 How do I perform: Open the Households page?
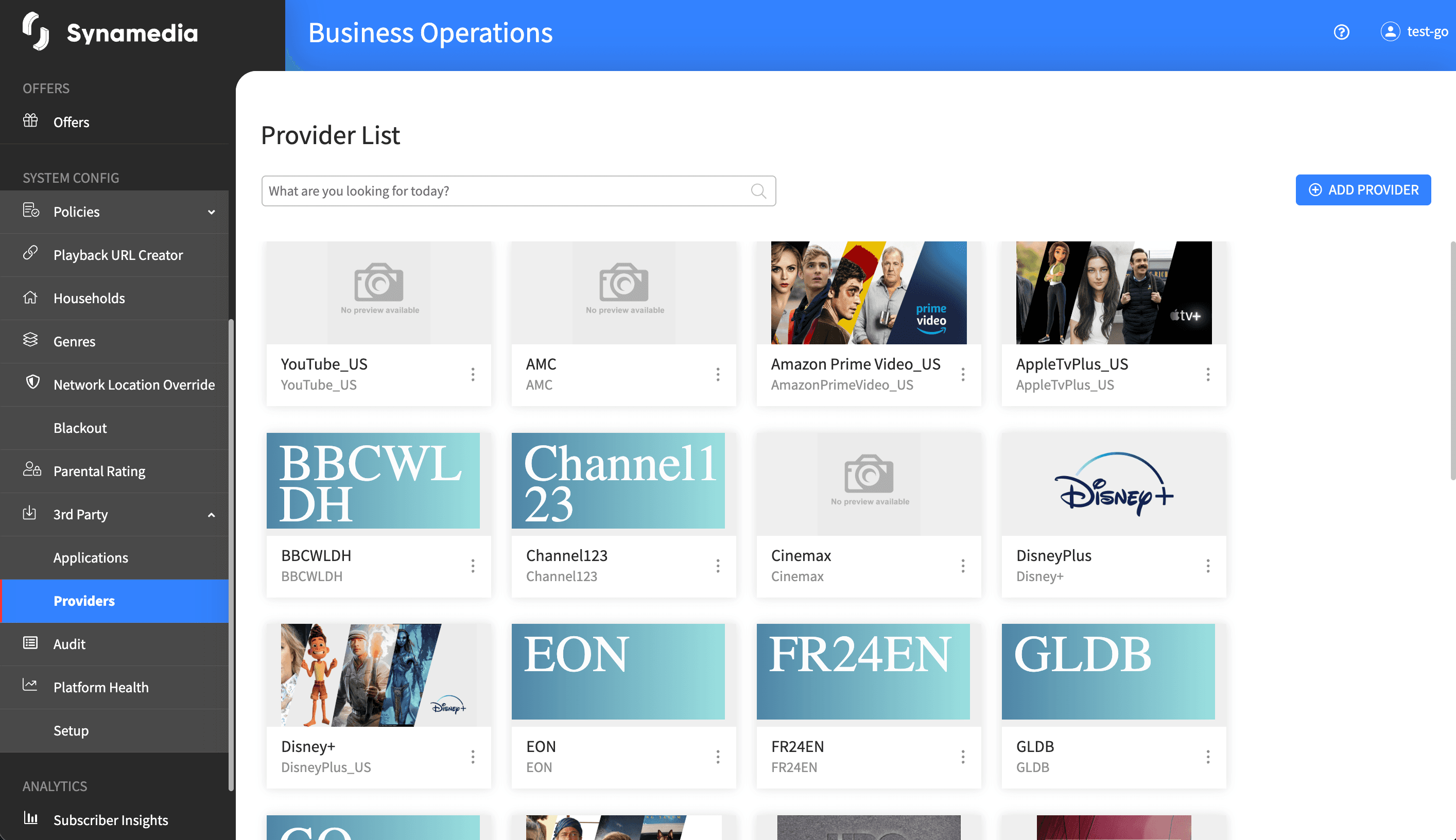click(x=114, y=298)
